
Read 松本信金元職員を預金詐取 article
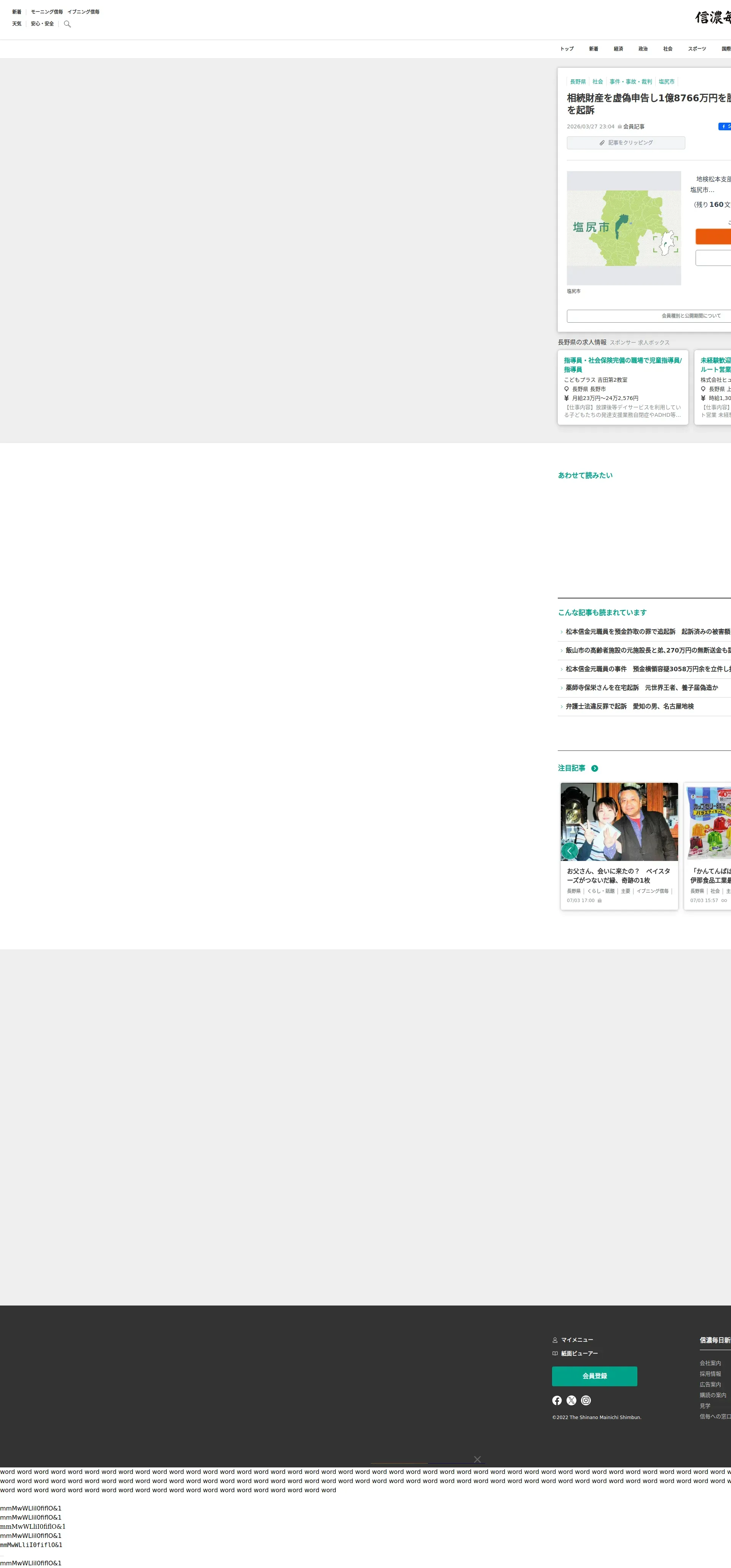click(x=648, y=632)
